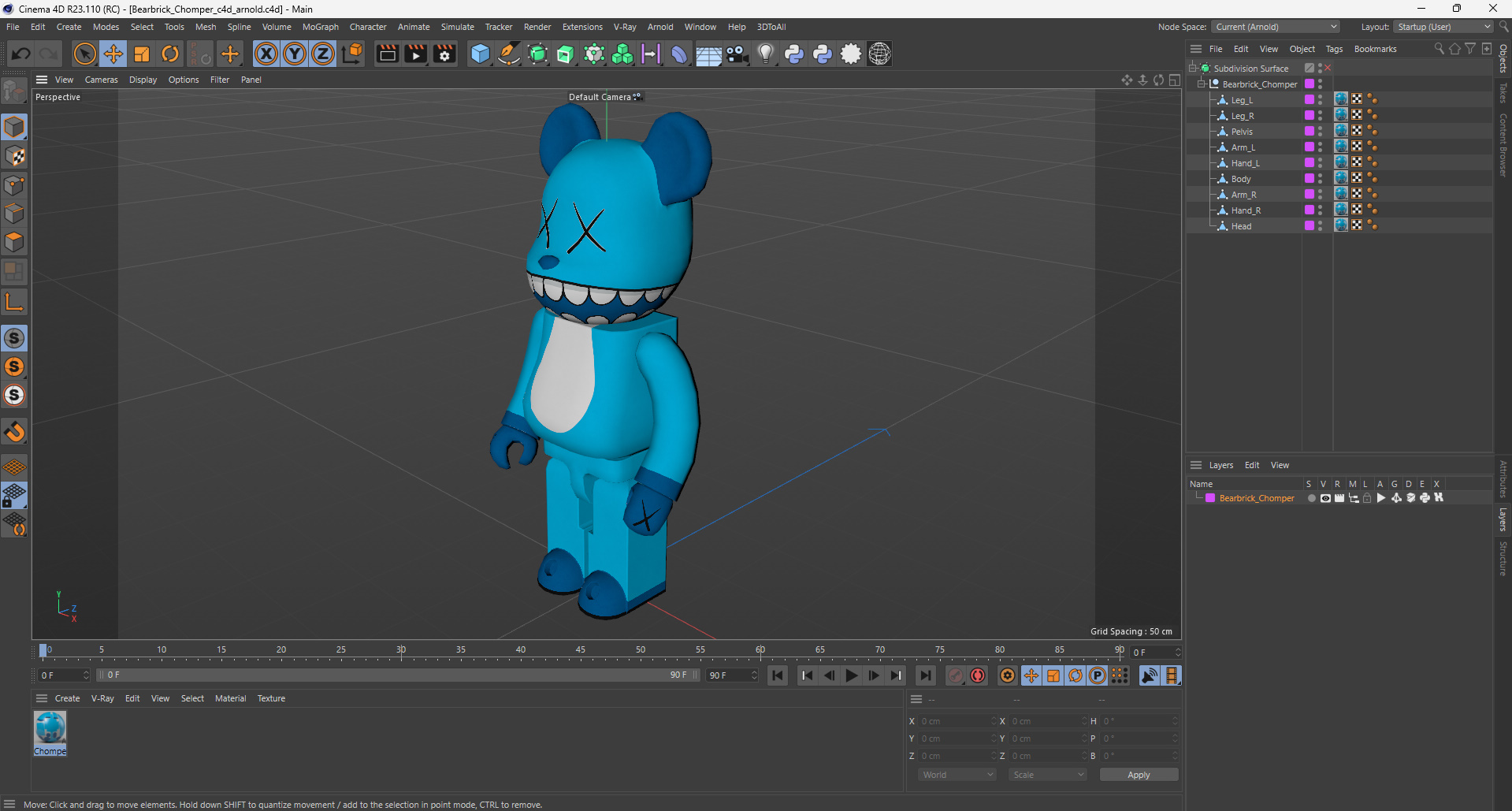Select Pelvis object in tree
Image resolution: width=1512 pixels, height=811 pixels.
click(x=1242, y=132)
